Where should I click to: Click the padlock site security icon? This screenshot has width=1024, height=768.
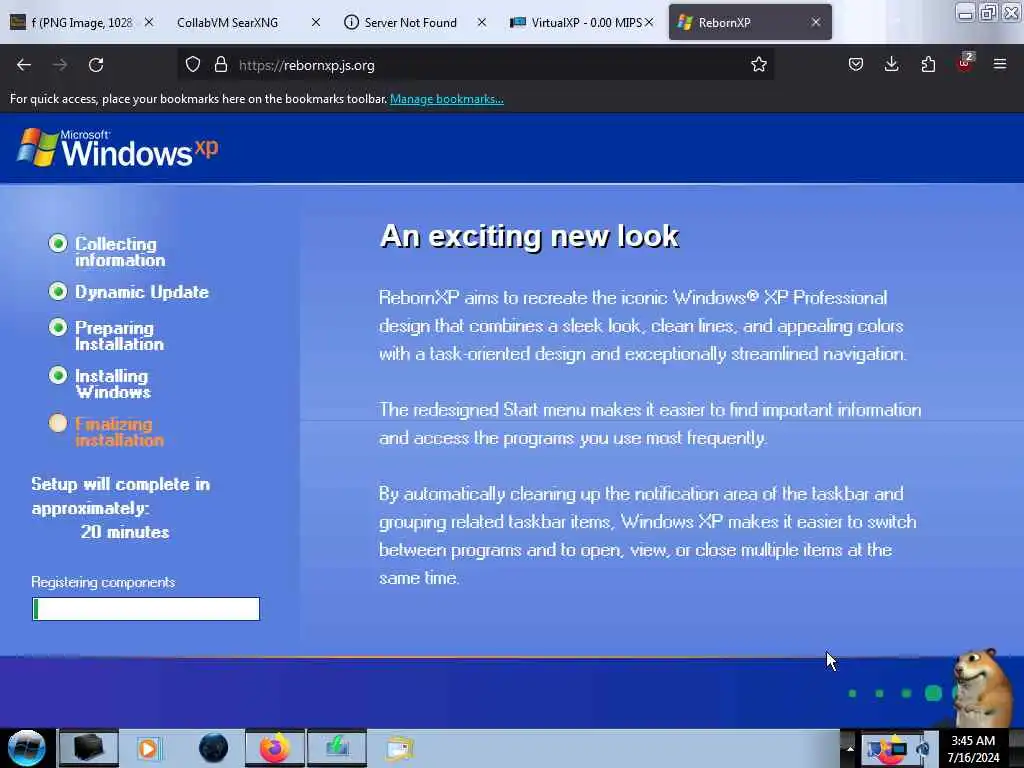(x=221, y=65)
